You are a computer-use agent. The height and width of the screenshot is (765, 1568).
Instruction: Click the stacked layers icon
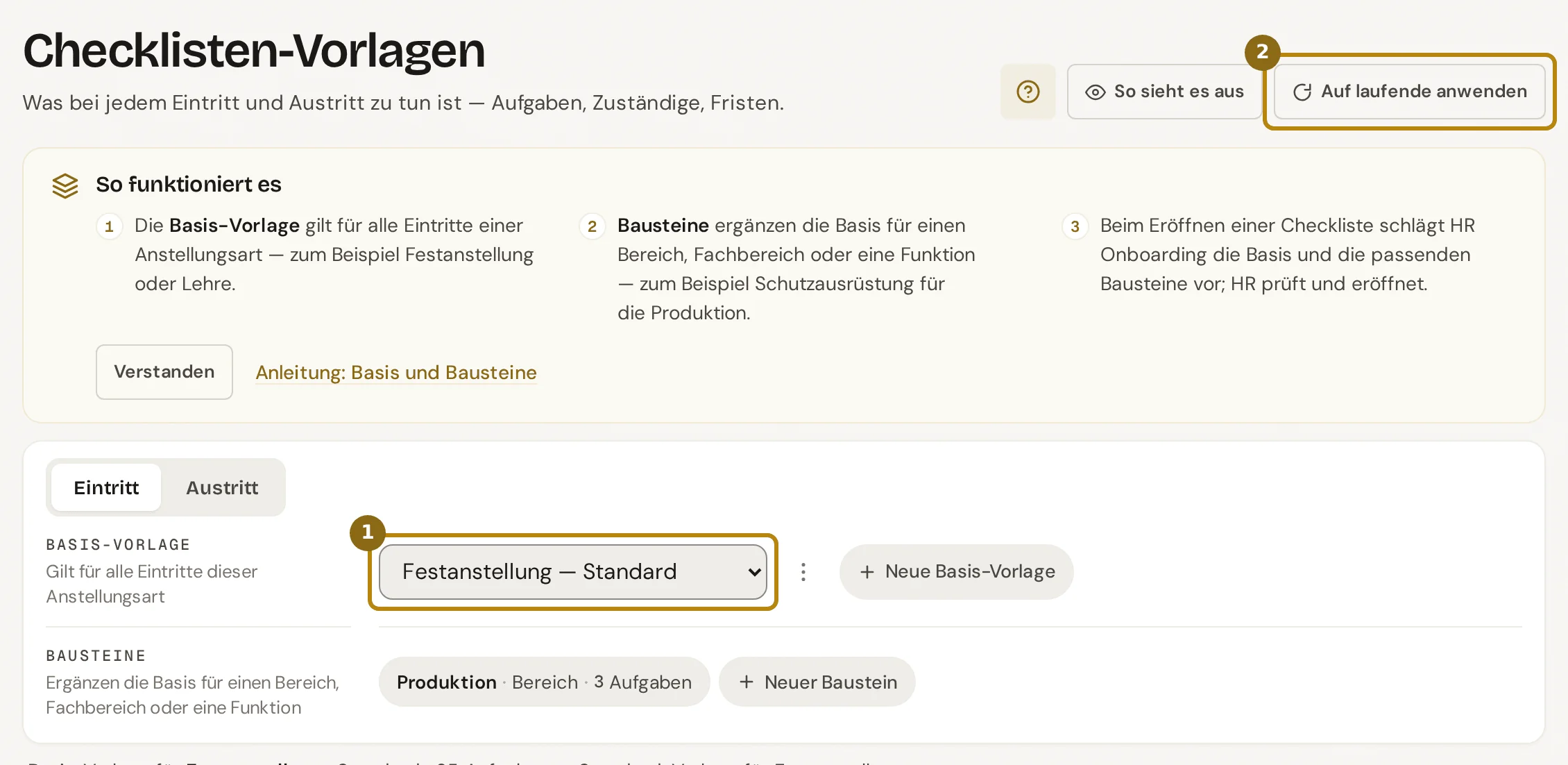pos(65,185)
